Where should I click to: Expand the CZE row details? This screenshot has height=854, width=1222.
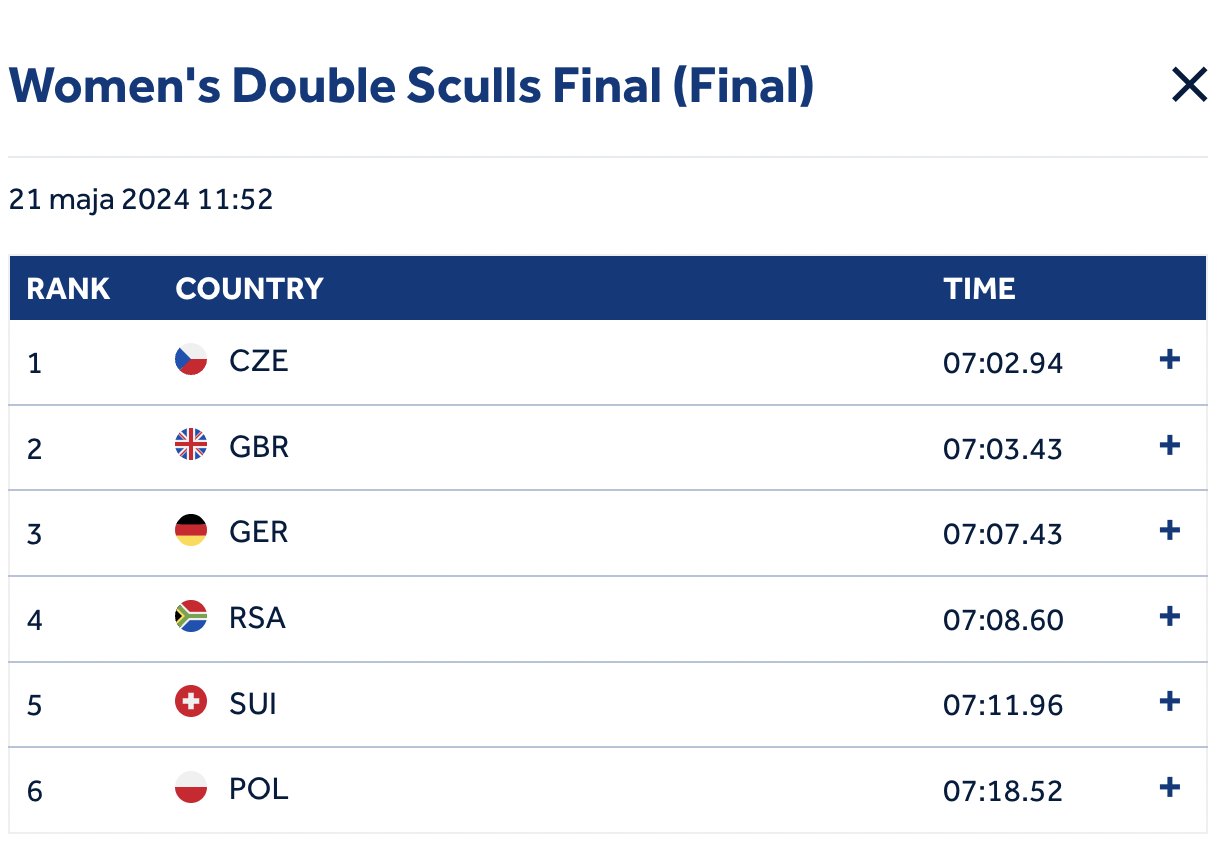pyautogui.click(x=1169, y=360)
